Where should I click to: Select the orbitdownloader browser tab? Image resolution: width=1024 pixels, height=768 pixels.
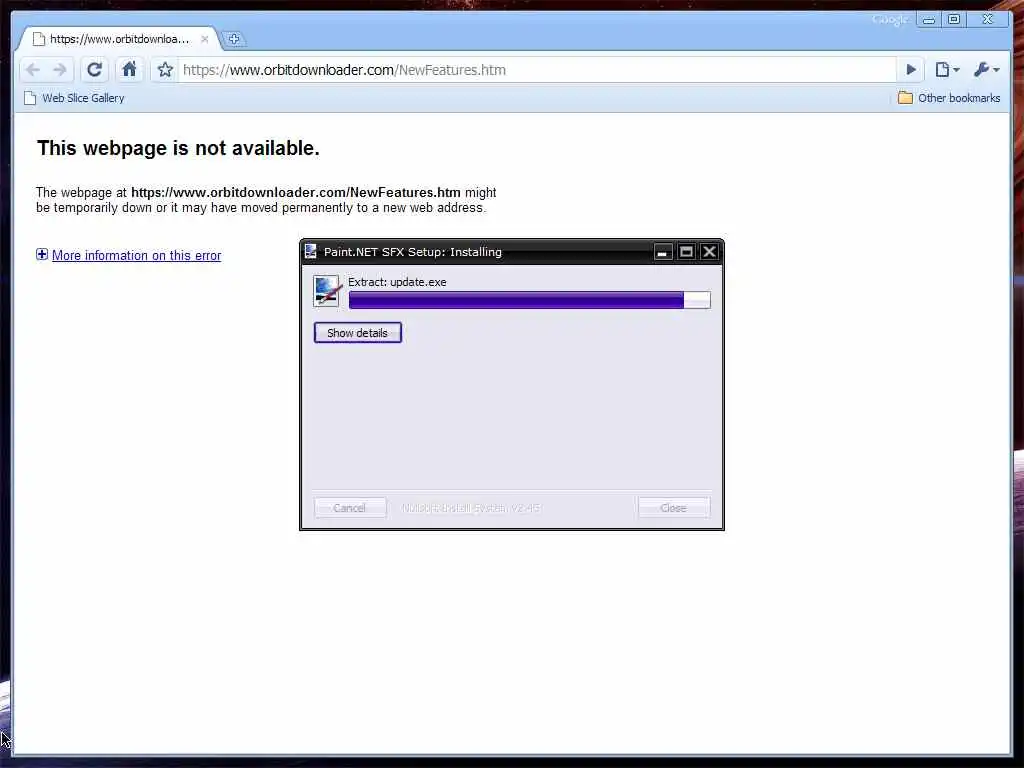pyautogui.click(x=118, y=39)
